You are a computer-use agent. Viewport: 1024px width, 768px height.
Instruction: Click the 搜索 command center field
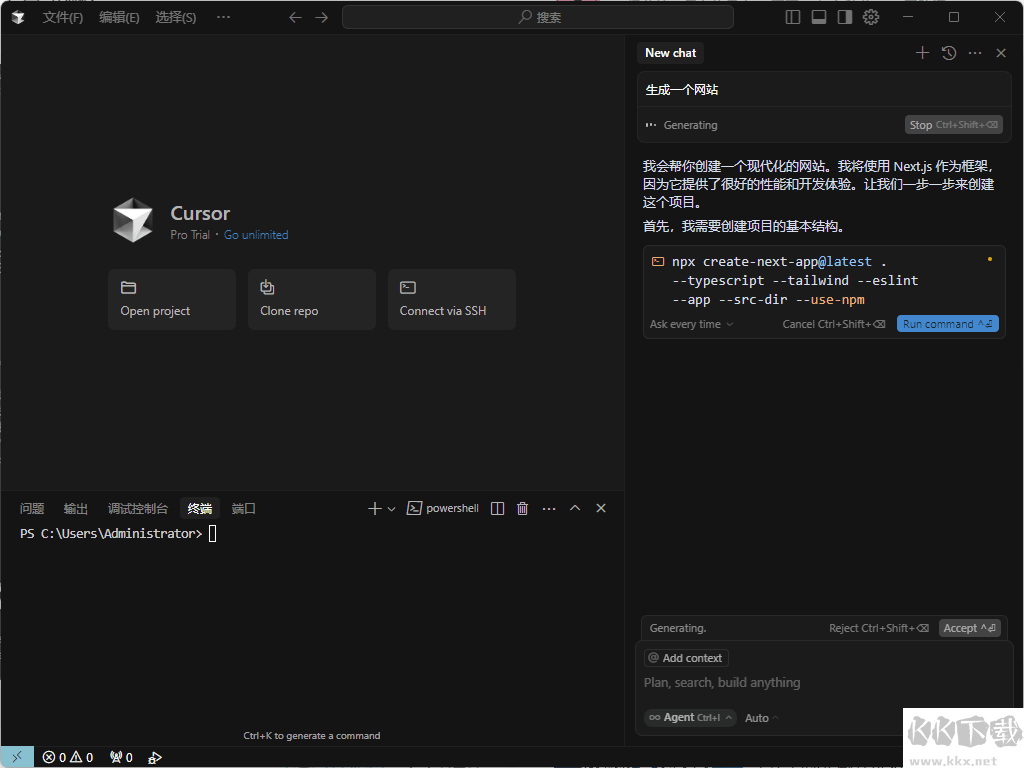[537, 18]
